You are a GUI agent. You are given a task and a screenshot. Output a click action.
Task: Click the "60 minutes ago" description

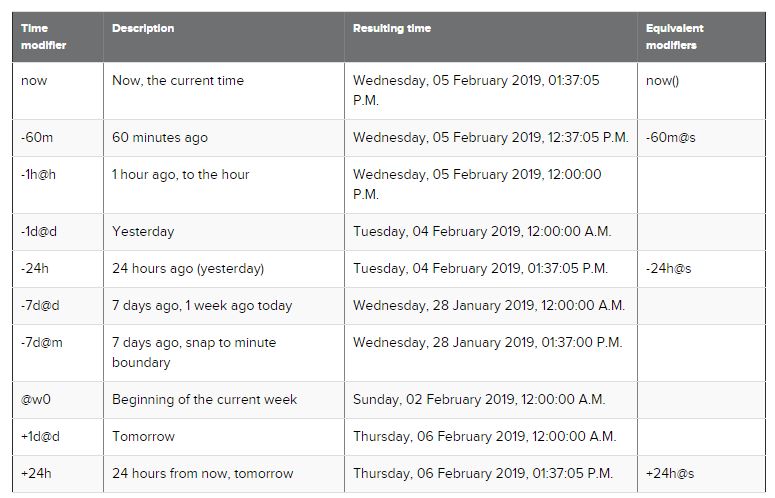tap(160, 138)
